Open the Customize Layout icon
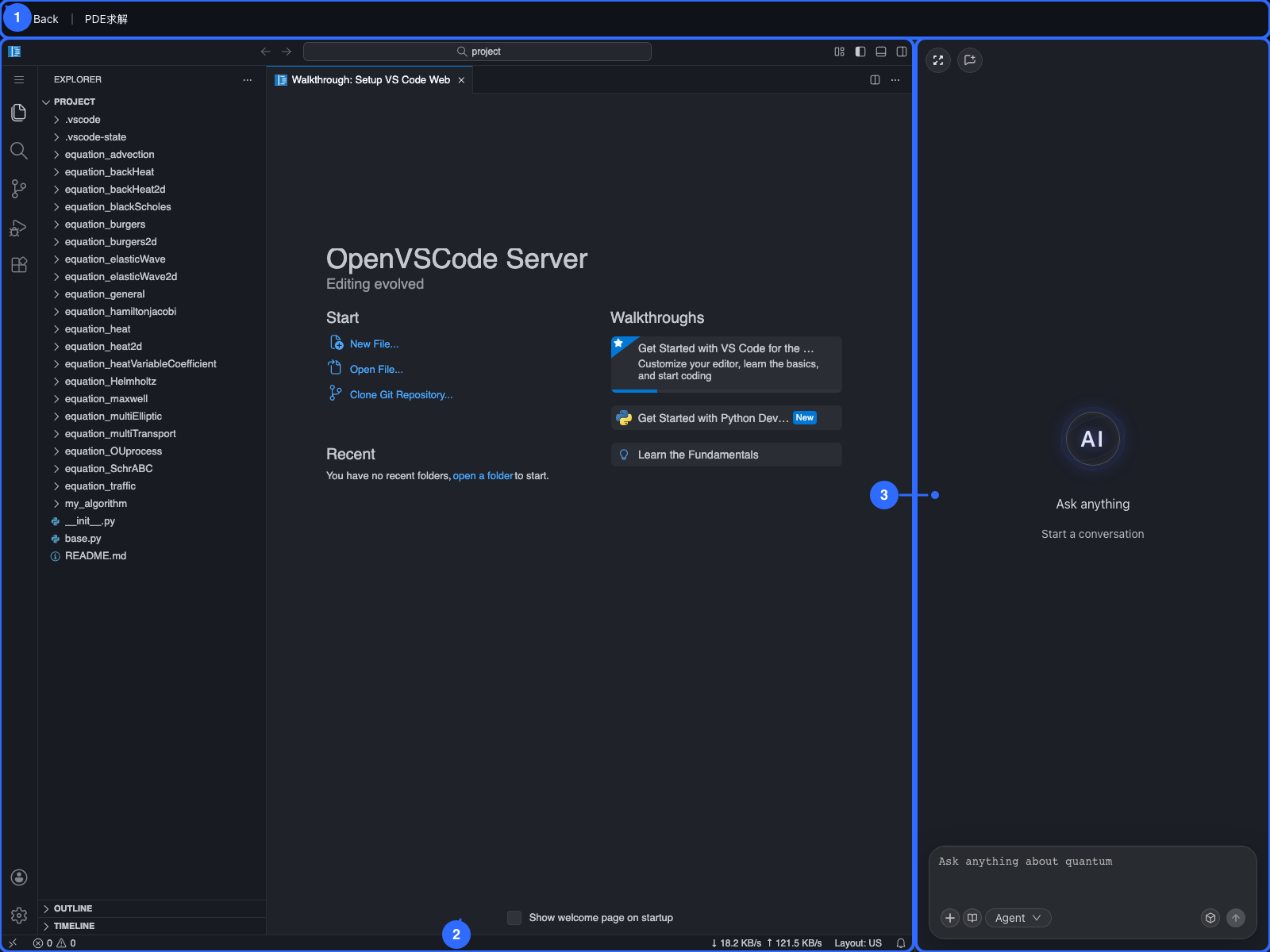Screen dimensions: 1270x952 (840, 52)
